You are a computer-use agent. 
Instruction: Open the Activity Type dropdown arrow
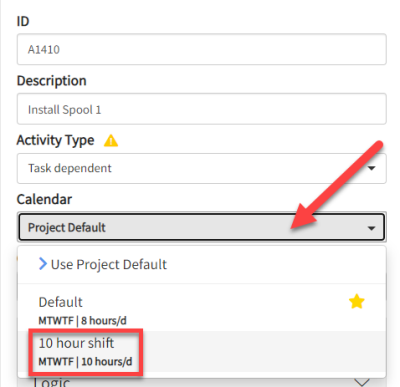tap(371, 168)
